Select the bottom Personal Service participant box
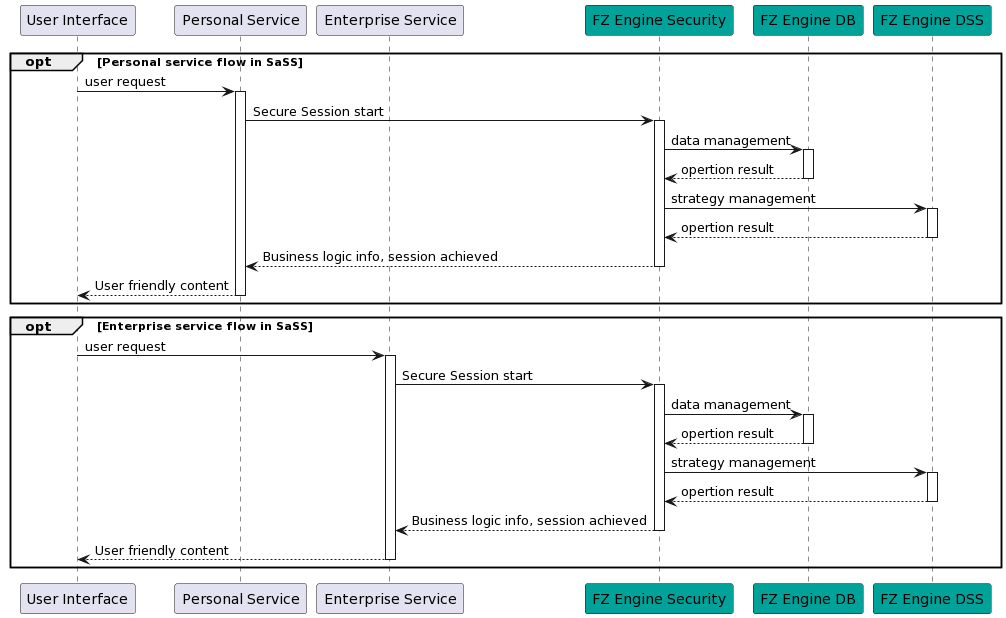This screenshot has height=618, width=1006. (240, 599)
